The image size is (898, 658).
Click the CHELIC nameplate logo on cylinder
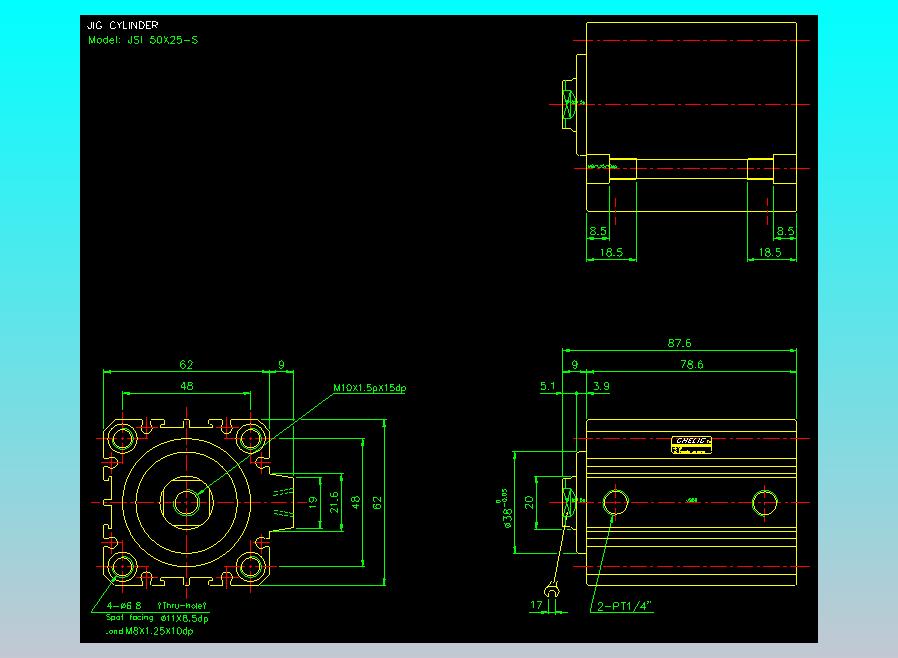[x=692, y=441]
